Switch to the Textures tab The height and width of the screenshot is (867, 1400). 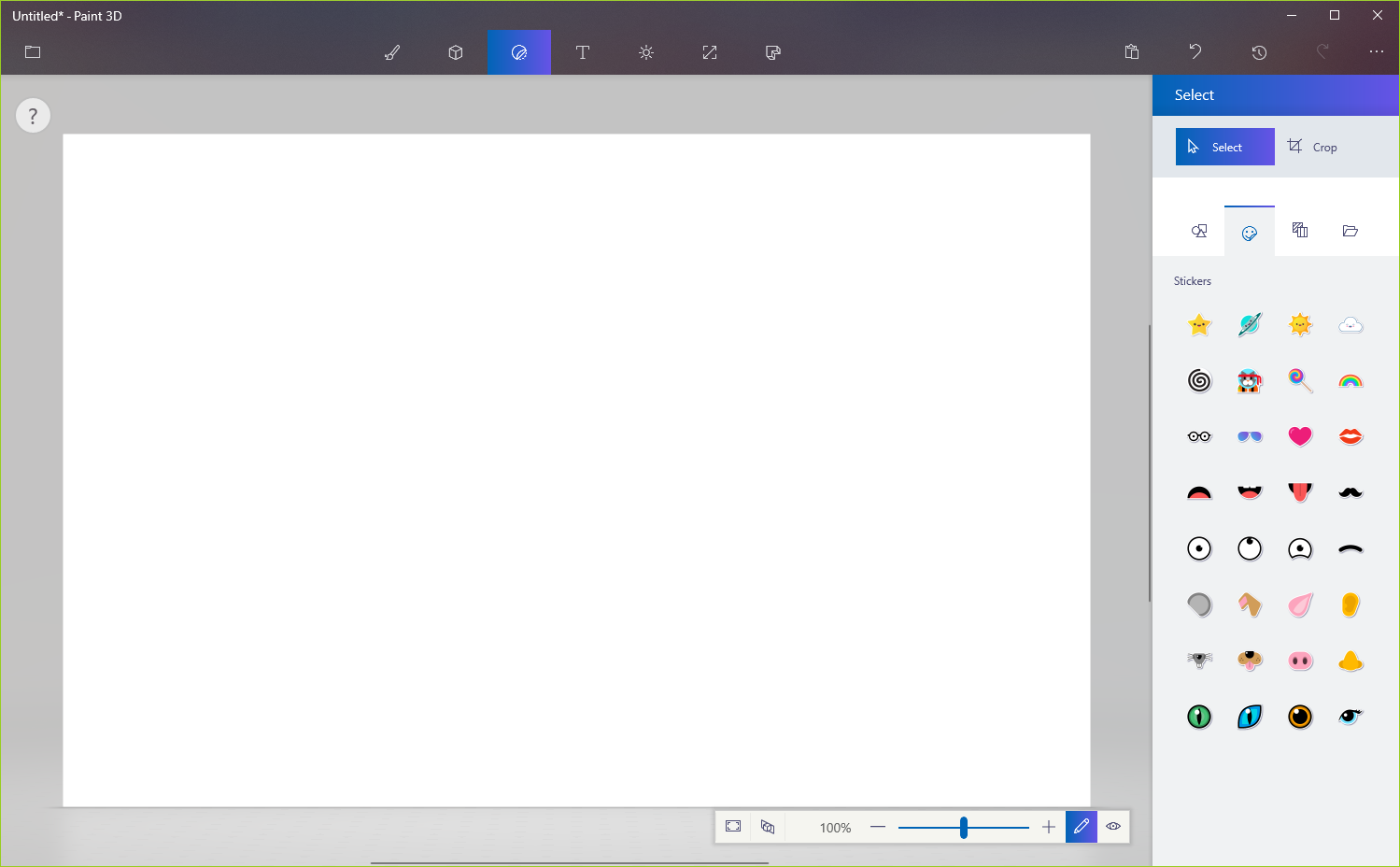[1300, 231]
